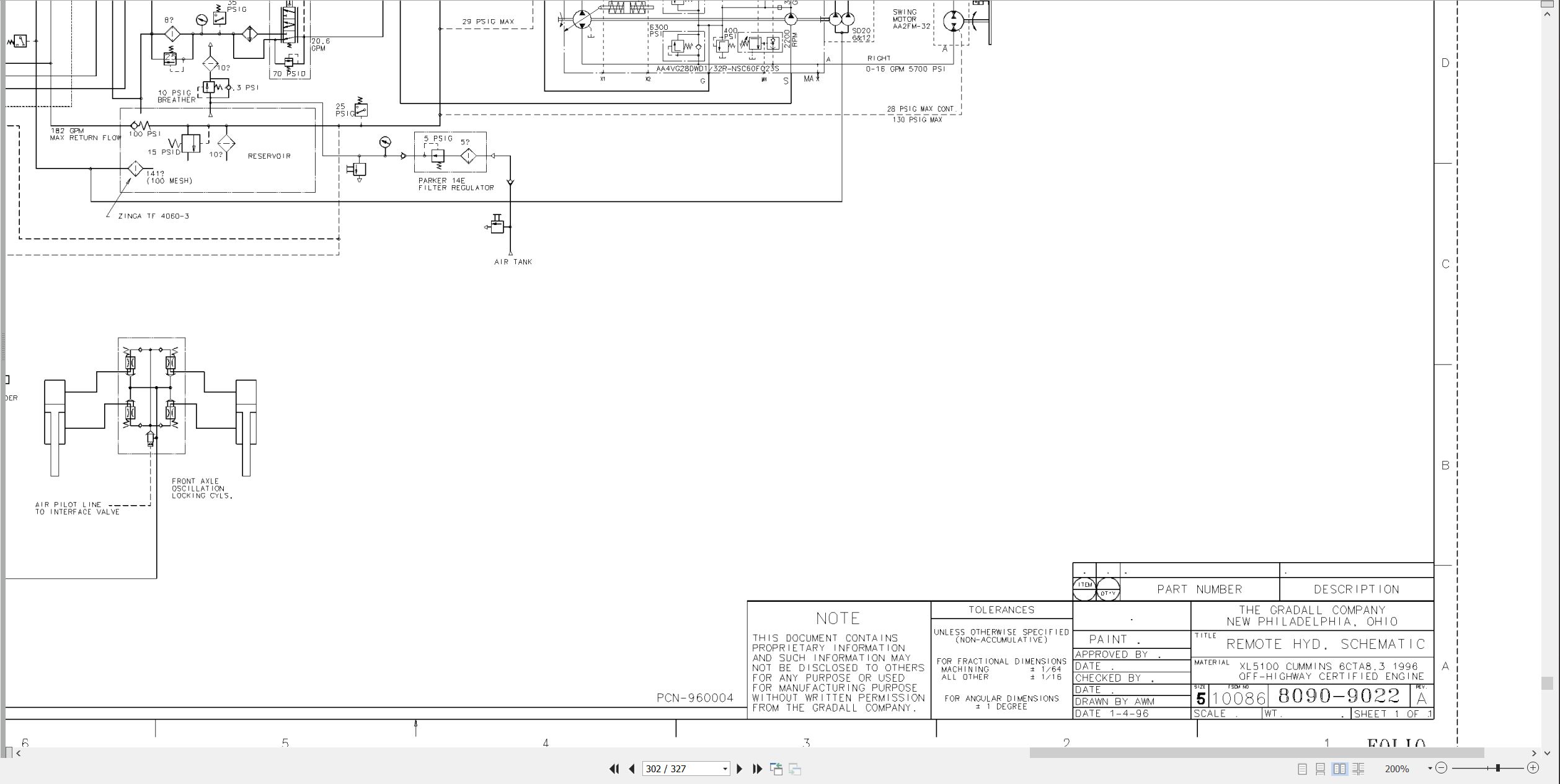
Task: Click the 28 PSIG MAX CONT. label
Action: [x=921, y=109]
